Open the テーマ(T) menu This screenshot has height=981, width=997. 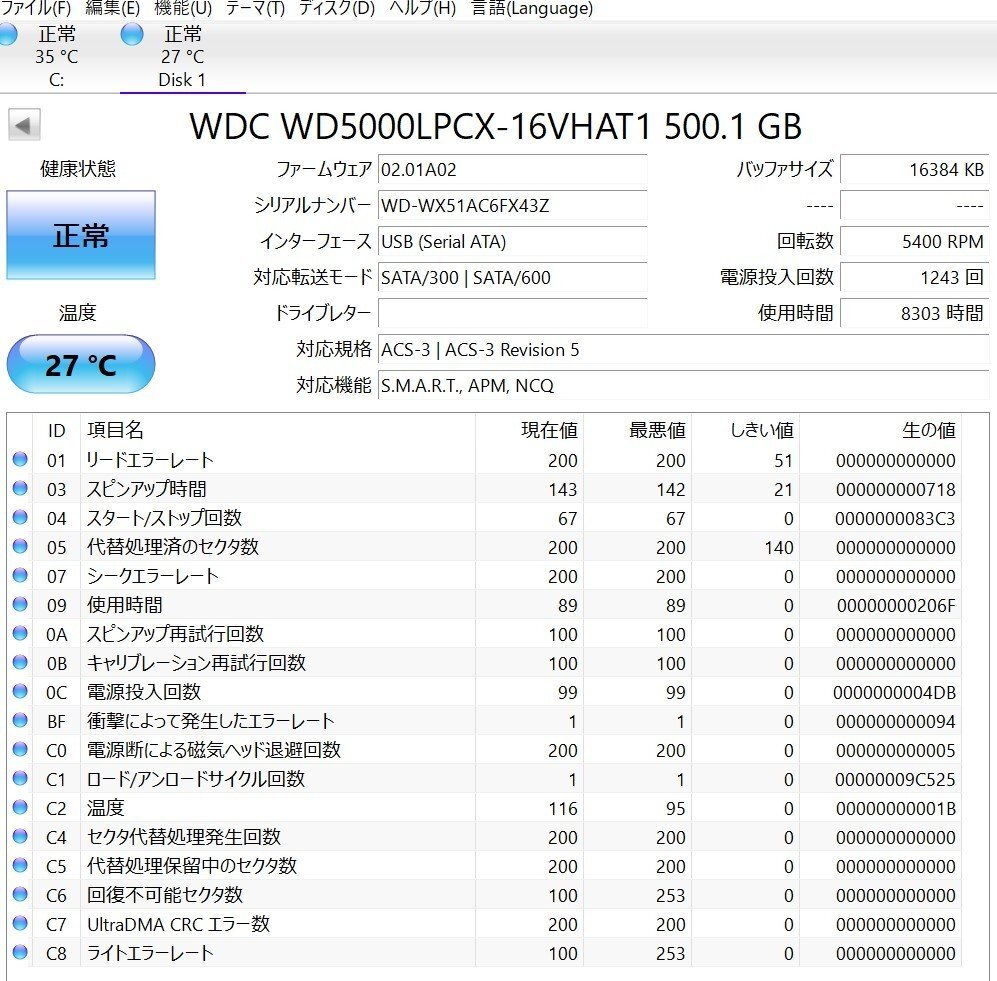coord(255,8)
